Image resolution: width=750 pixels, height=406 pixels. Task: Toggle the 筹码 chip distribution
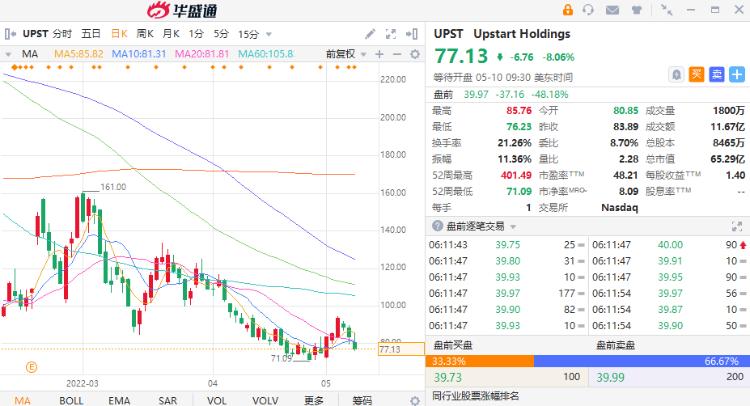[362, 401]
